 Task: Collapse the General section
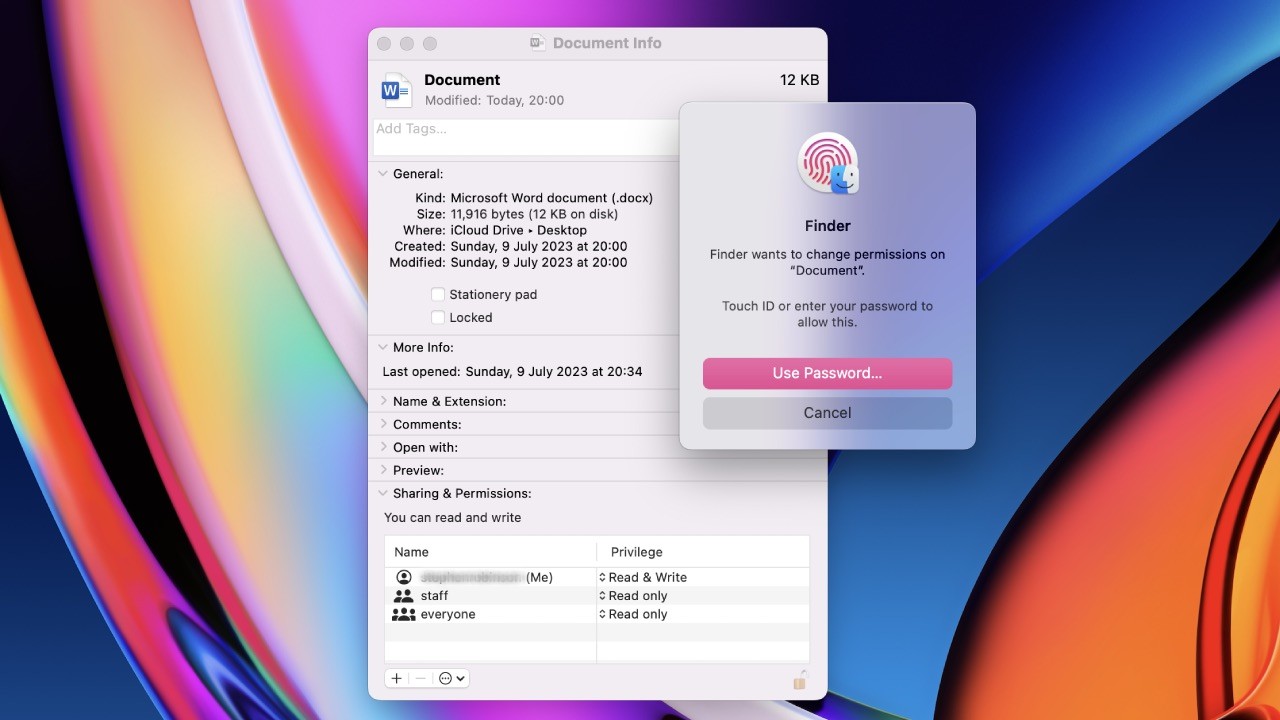[x=382, y=173]
